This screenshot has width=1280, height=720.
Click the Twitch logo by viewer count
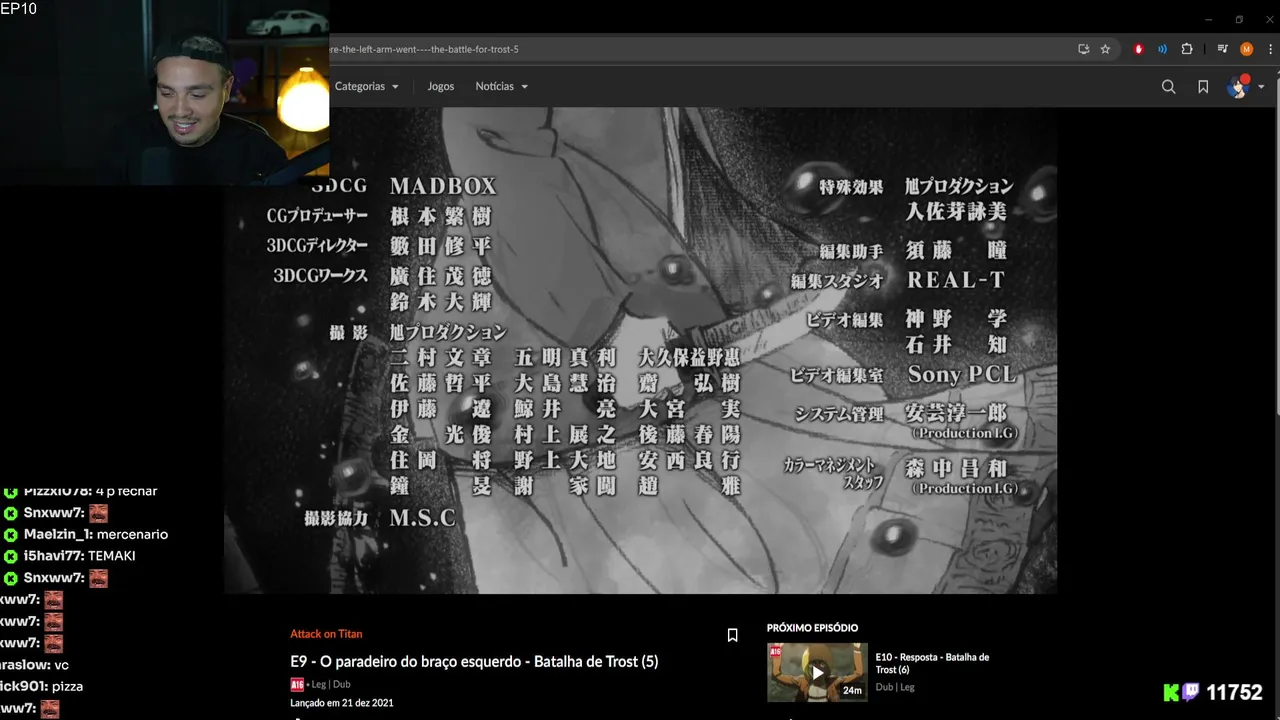pyautogui.click(x=1191, y=692)
